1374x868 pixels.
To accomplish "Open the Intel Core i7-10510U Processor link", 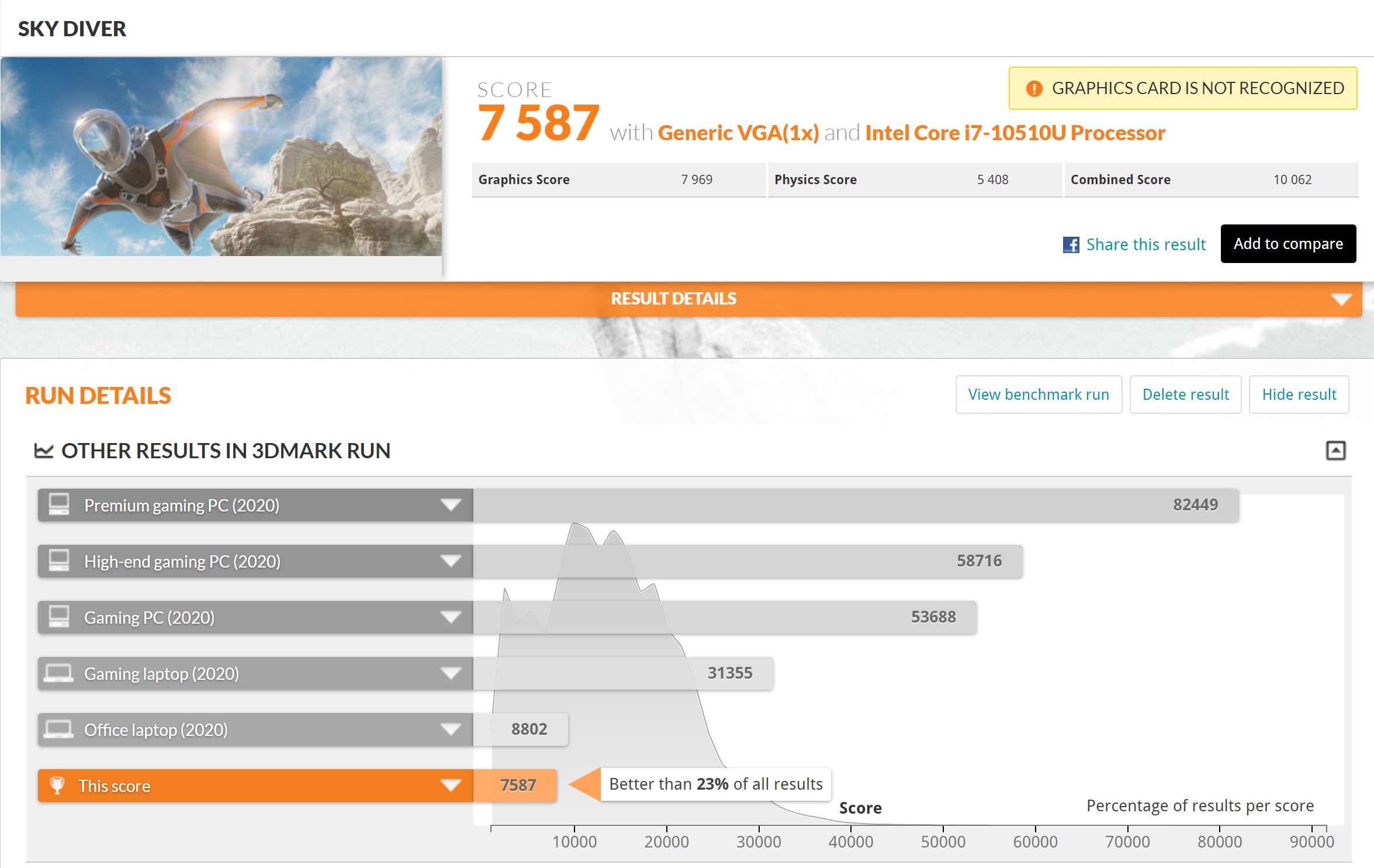I will pos(1015,133).
